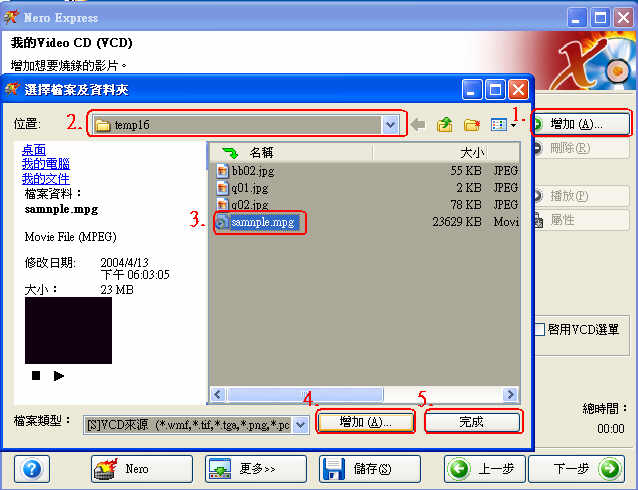Enable the 啓用VCD選單 checkbox
Image resolution: width=638 pixels, height=490 pixels.
(540, 329)
